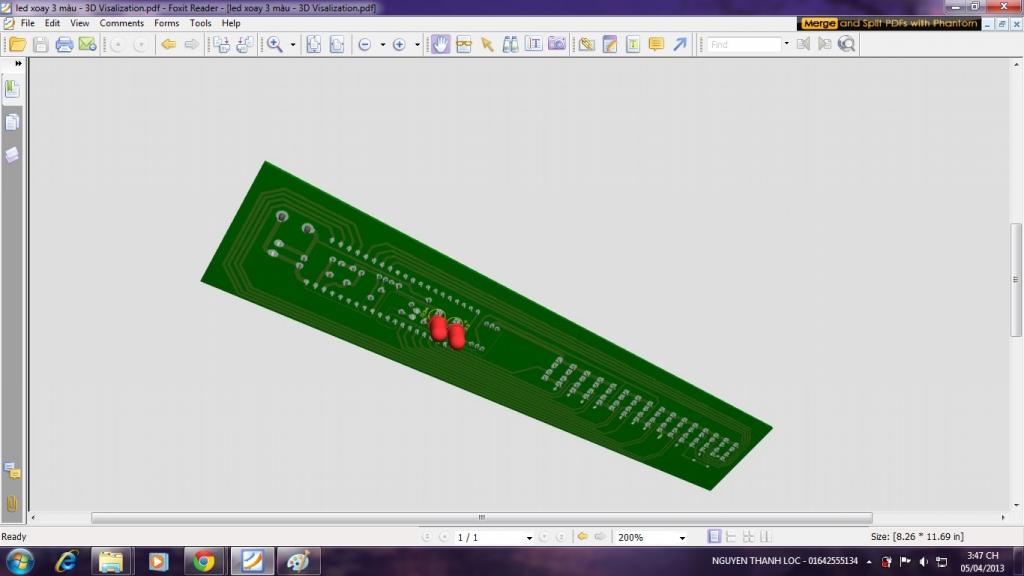Find previous result icon

pos(803,44)
